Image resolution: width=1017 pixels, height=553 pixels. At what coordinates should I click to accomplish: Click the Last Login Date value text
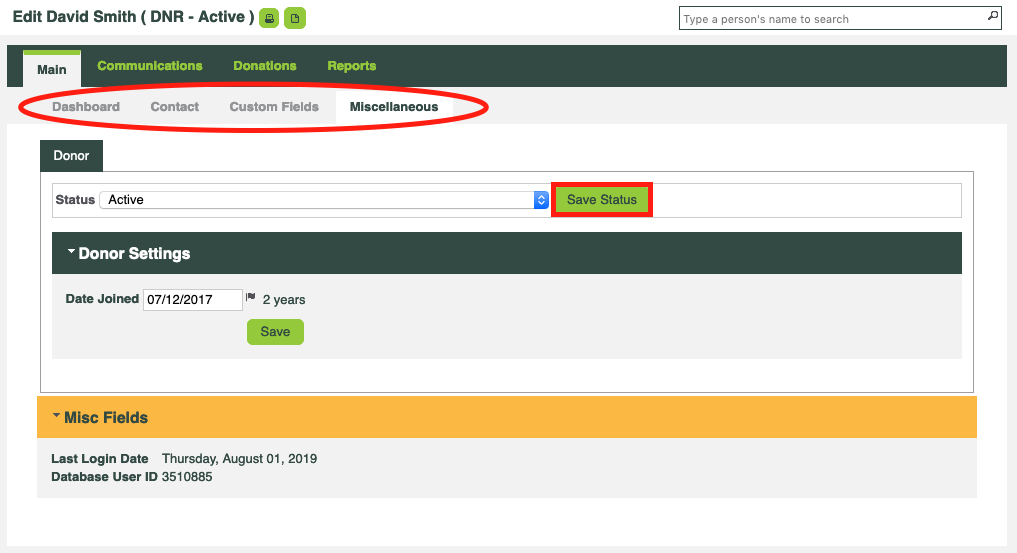pos(239,459)
